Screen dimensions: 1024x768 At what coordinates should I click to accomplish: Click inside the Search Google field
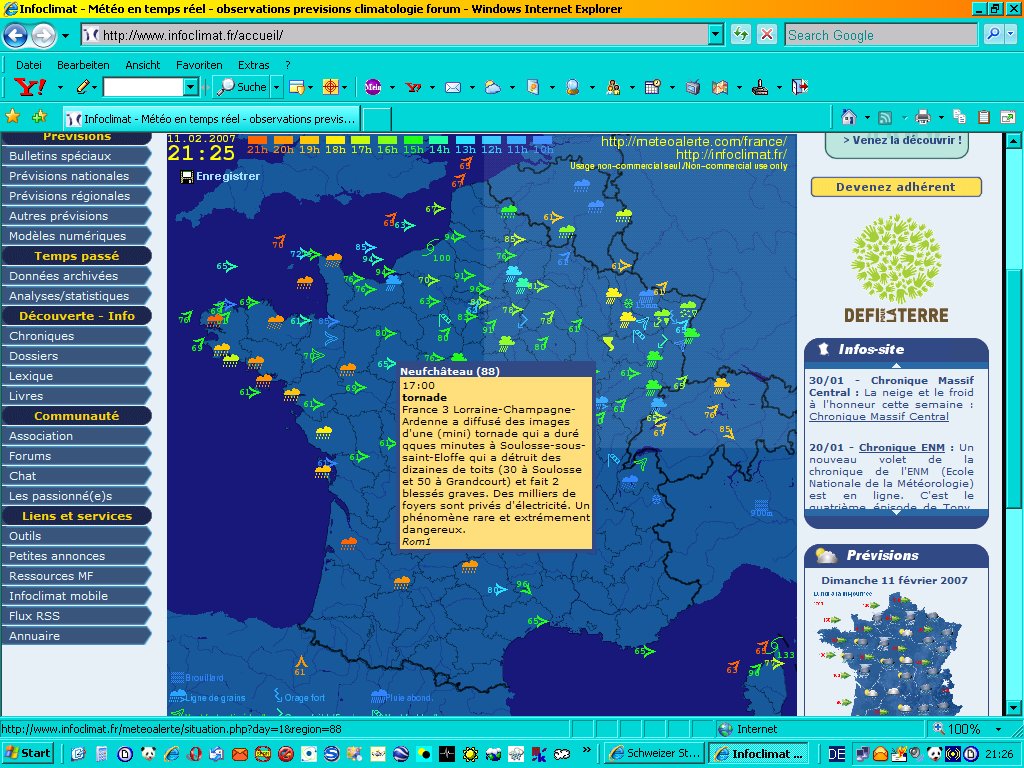[880, 35]
